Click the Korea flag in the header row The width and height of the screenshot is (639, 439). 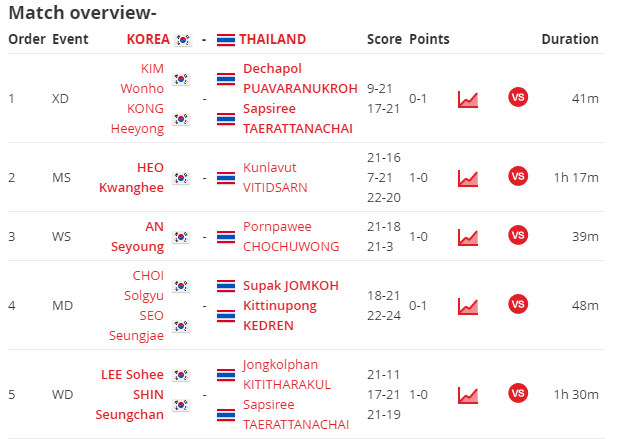click(x=183, y=40)
